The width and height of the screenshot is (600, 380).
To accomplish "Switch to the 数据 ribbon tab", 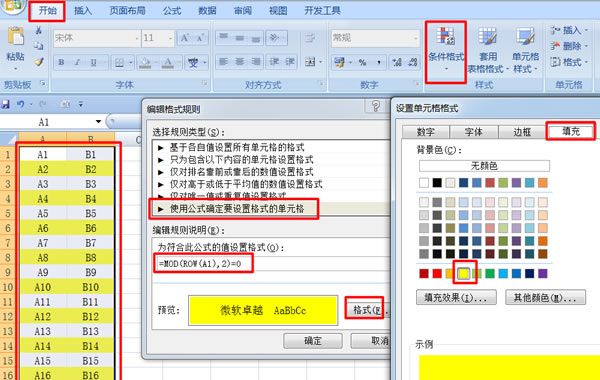I will point(207,10).
